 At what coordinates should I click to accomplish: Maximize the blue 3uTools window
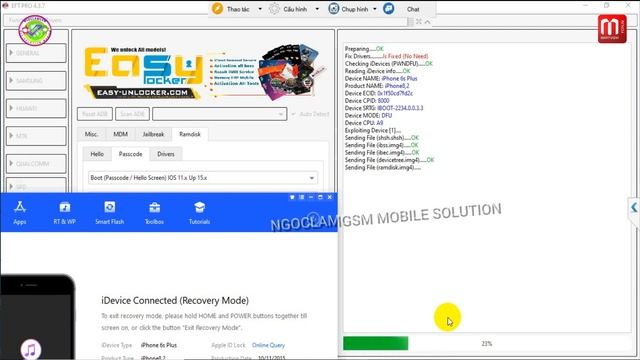(320, 197)
